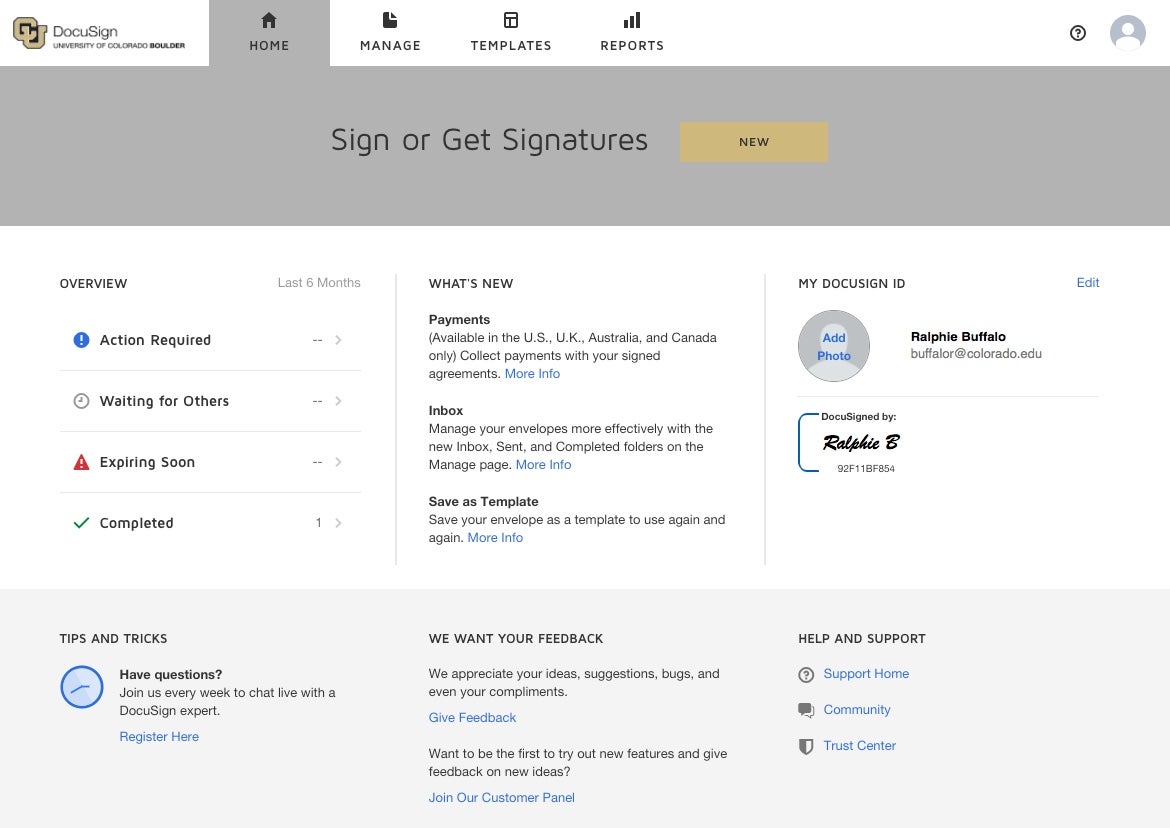Expand the Completed row chevron
Screen dimensions: 1170x828
tap(338, 523)
